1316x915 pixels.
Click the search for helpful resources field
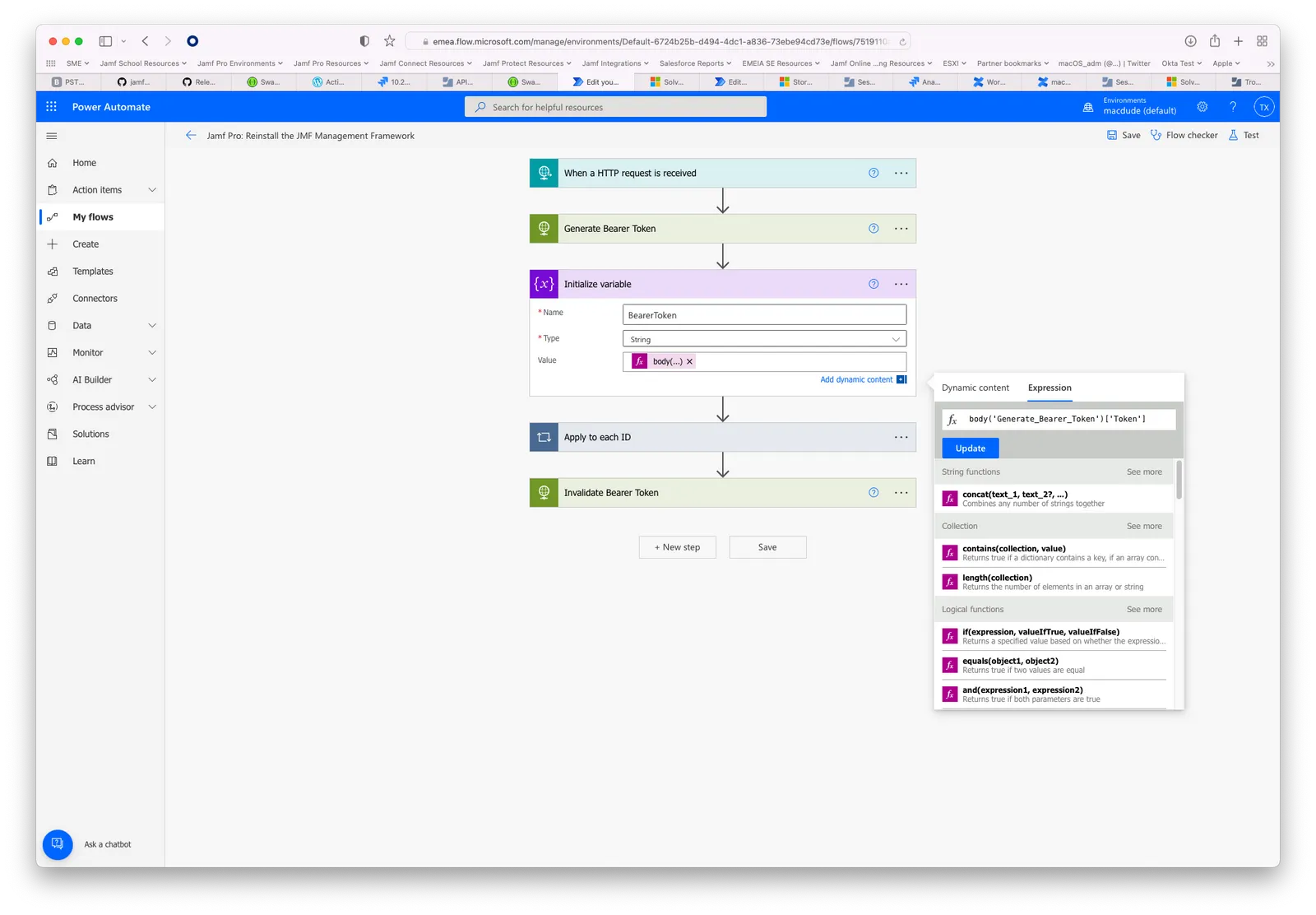click(615, 106)
